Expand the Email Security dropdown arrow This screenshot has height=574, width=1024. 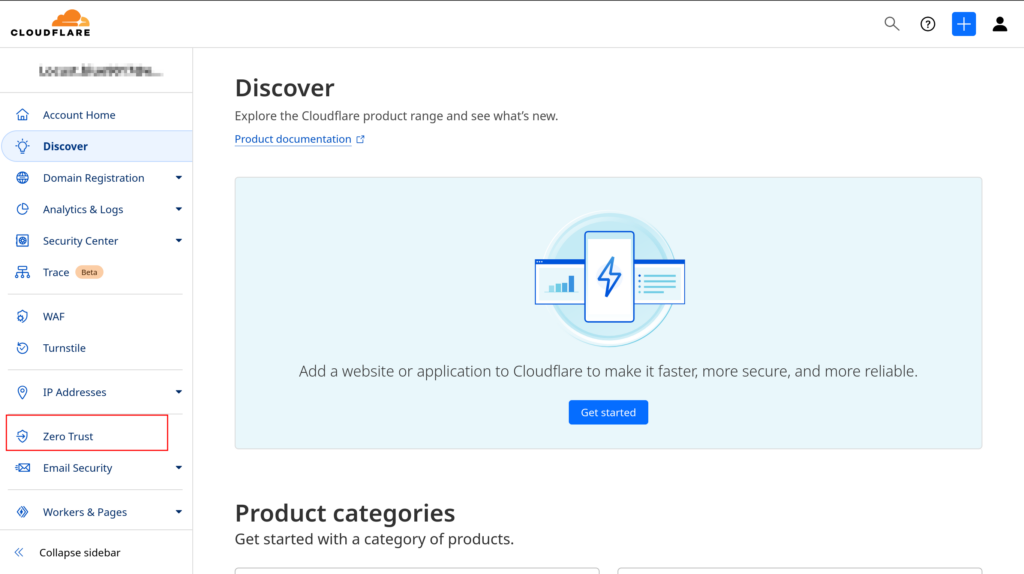[x=178, y=468]
